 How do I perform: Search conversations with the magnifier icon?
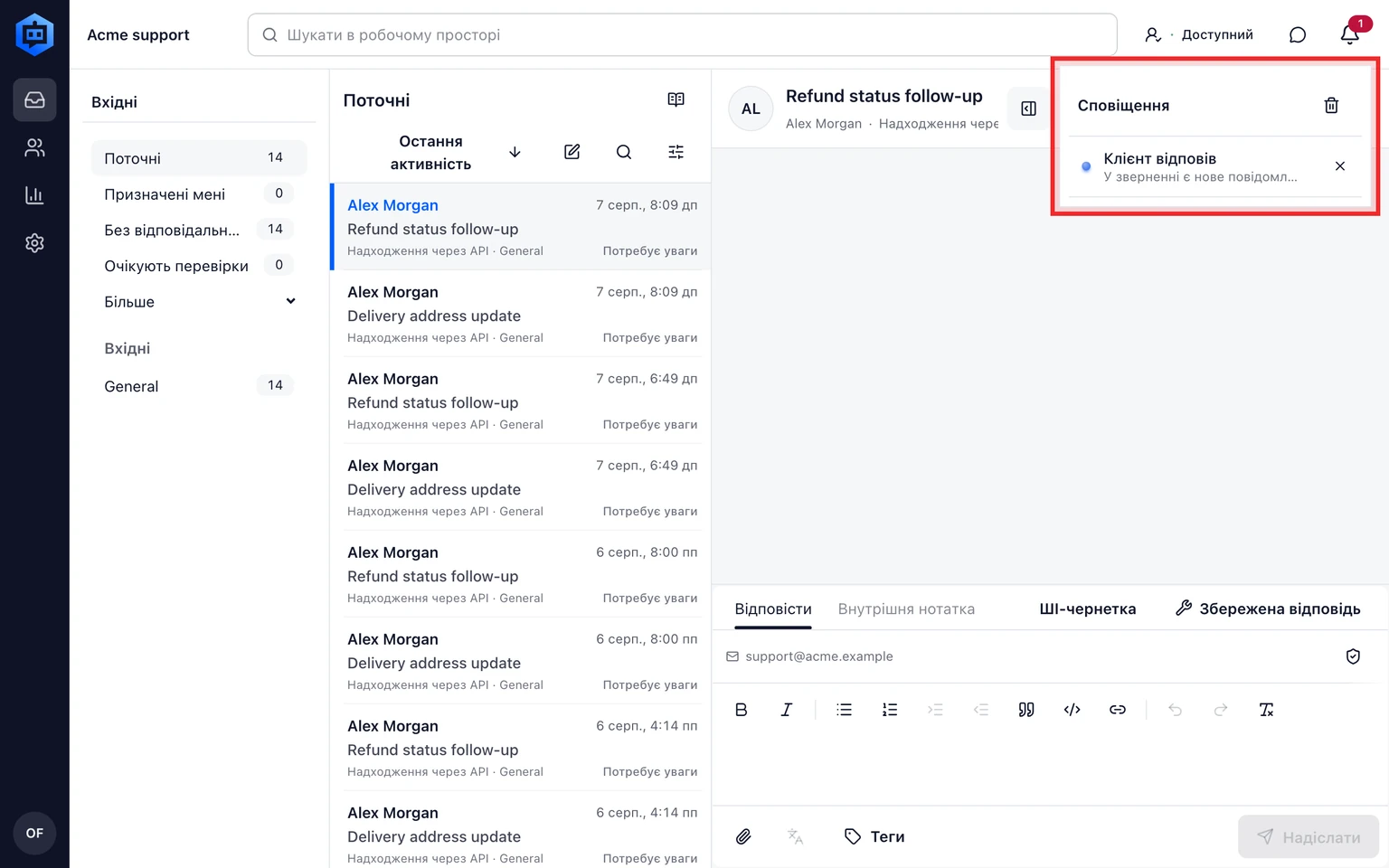(624, 152)
